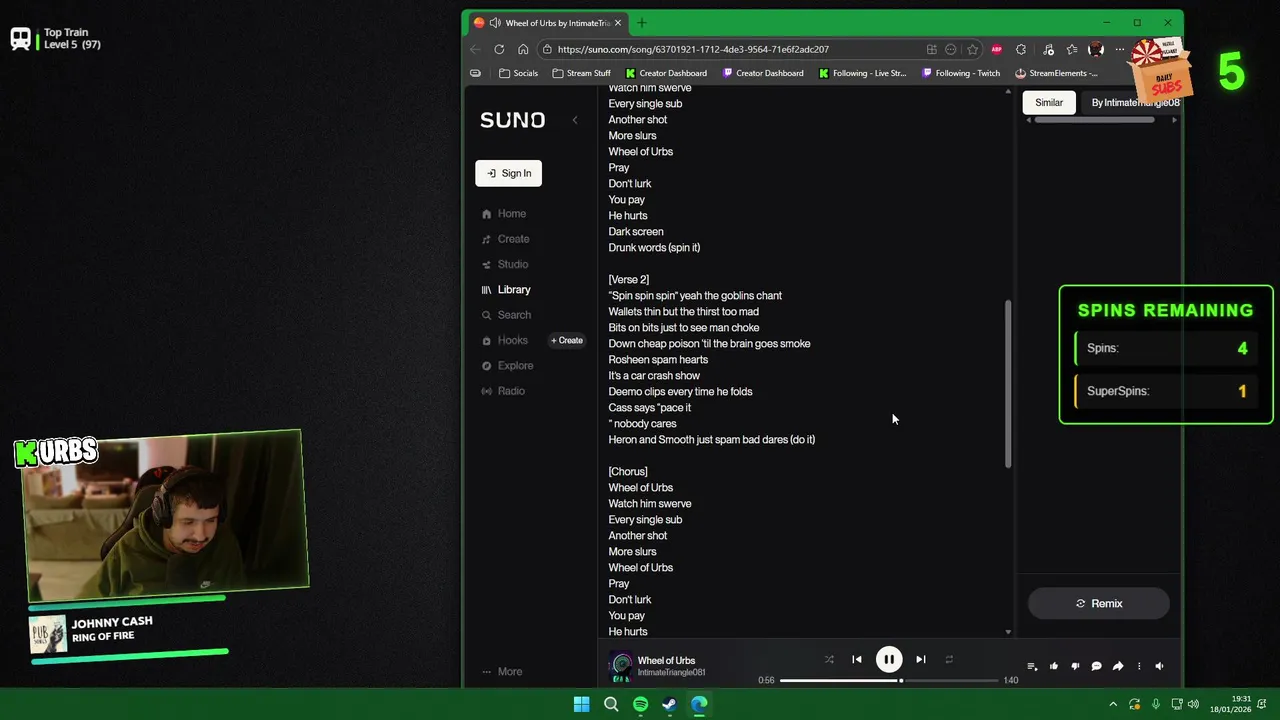
Task: Open Radio in Suno sidebar
Action: [x=502, y=391]
